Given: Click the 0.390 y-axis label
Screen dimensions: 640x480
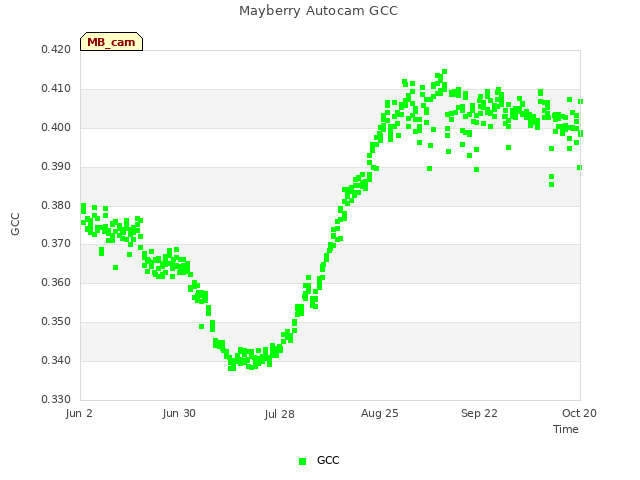Looking at the screenshot, I should tap(56, 167).
